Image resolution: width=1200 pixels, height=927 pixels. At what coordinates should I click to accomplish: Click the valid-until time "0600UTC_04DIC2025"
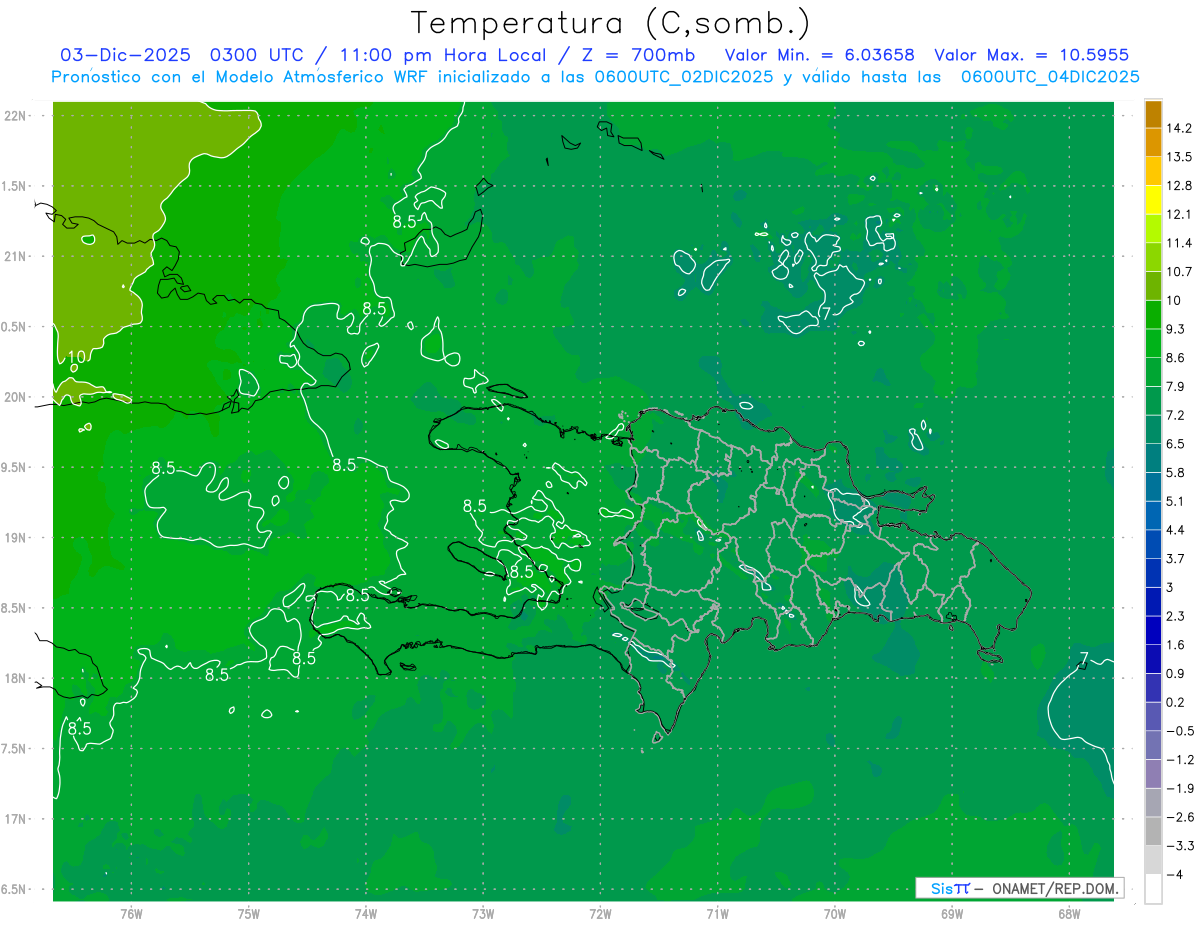point(1050,77)
